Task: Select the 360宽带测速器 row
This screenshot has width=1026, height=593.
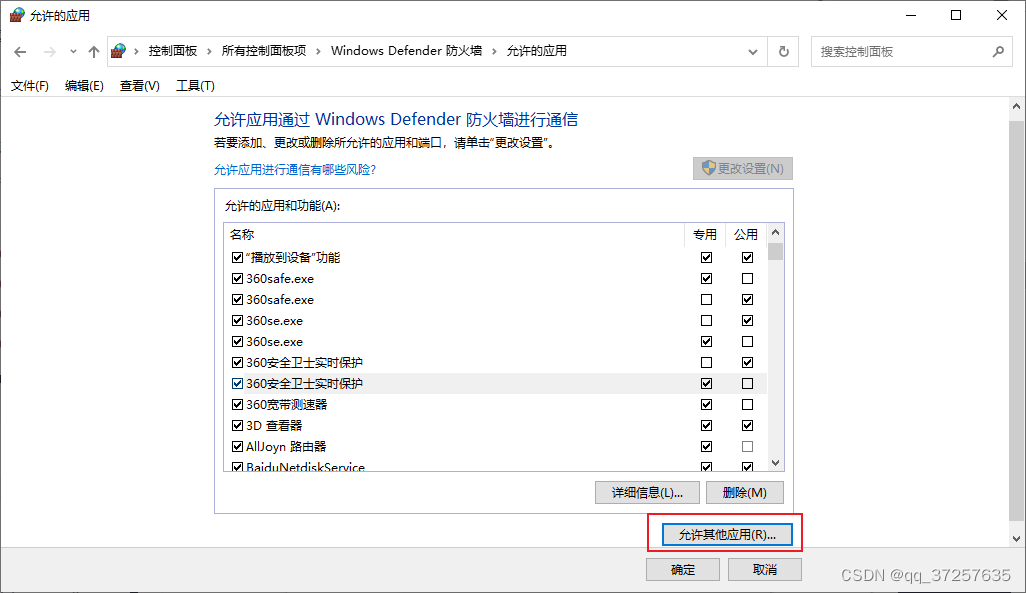Action: (x=495, y=404)
